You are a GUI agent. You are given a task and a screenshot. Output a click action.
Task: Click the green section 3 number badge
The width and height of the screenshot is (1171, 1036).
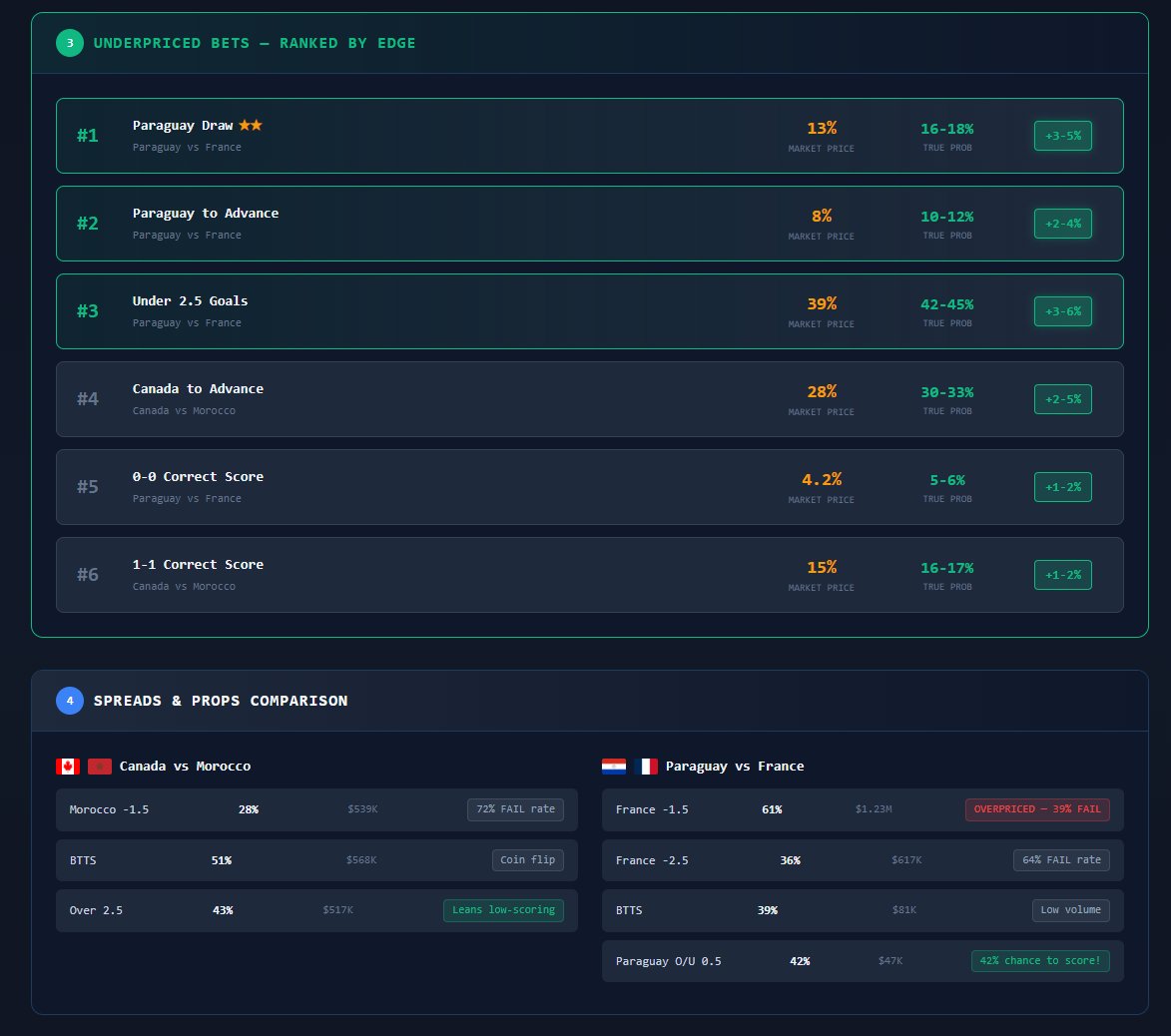(x=70, y=43)
